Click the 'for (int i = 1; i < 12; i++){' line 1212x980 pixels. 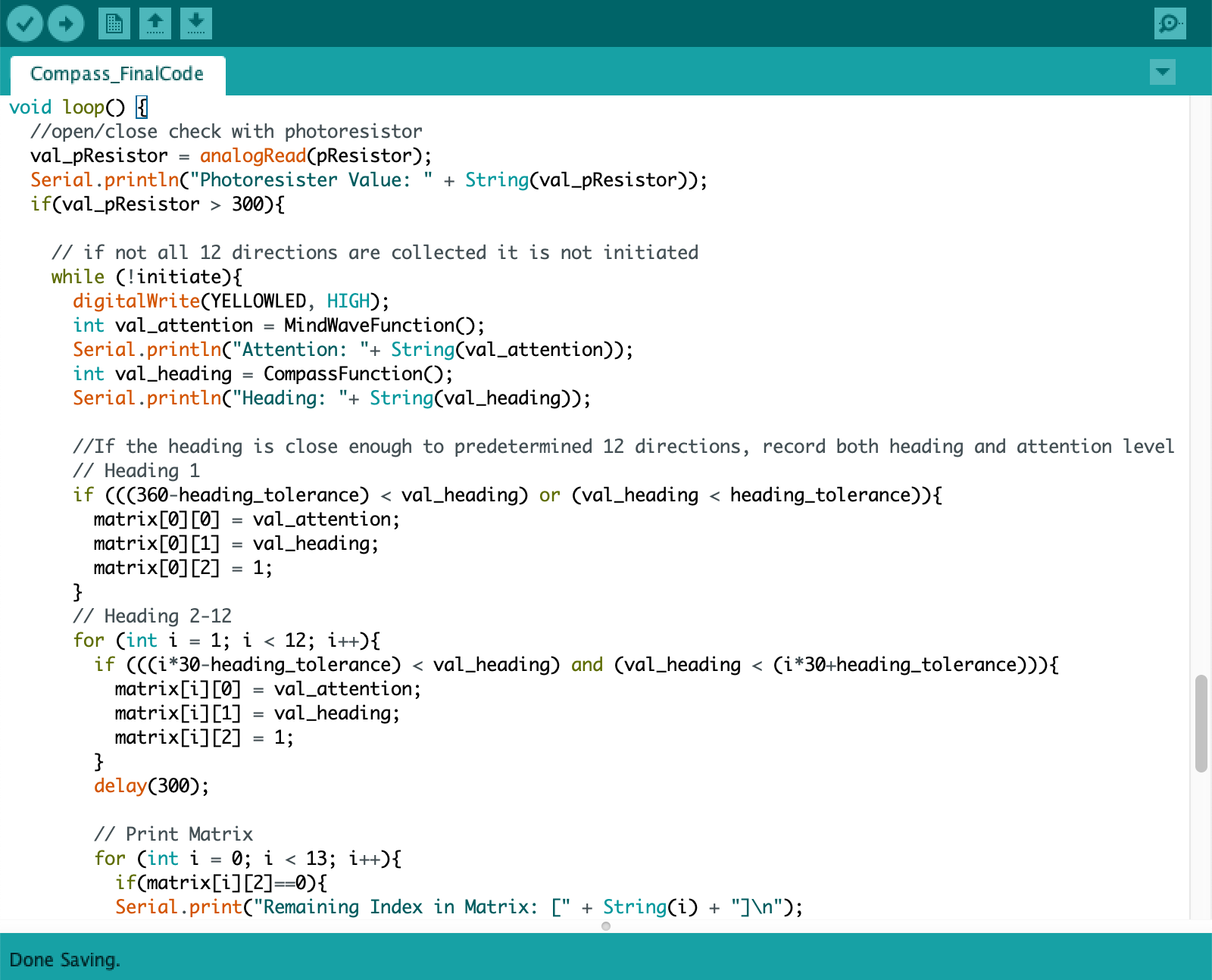[226, 641]
